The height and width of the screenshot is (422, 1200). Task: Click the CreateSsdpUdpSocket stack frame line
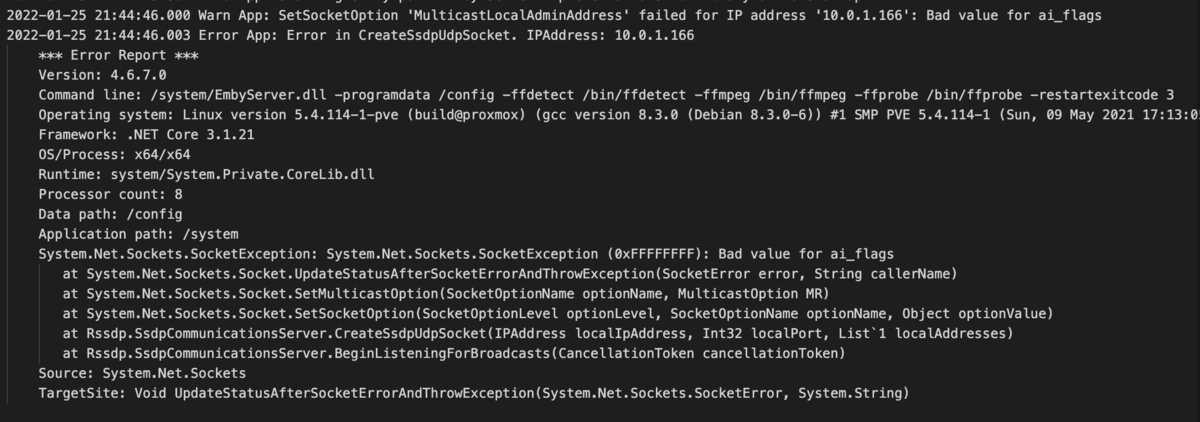pos(537,333)
